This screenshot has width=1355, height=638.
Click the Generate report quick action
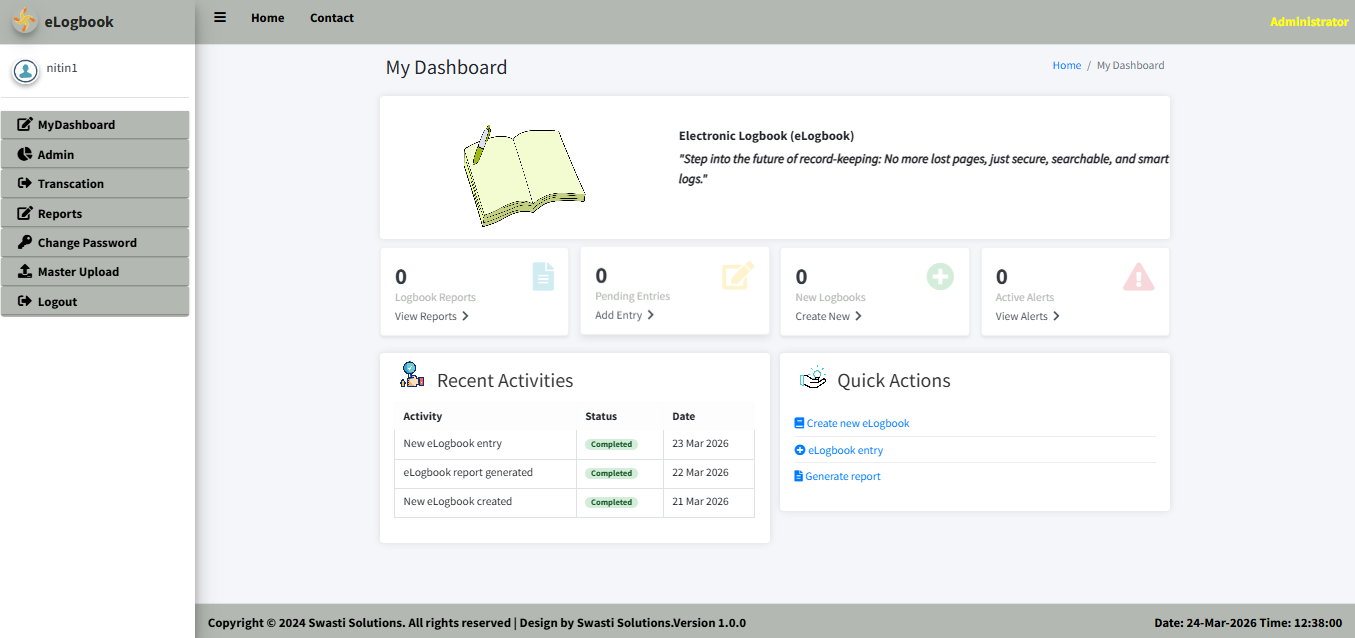tap(842, 477)
